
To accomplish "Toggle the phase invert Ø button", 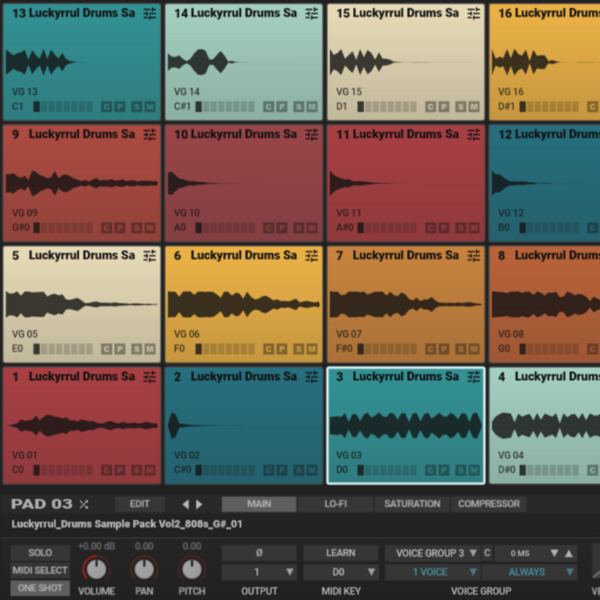I will tap(259, 553).
